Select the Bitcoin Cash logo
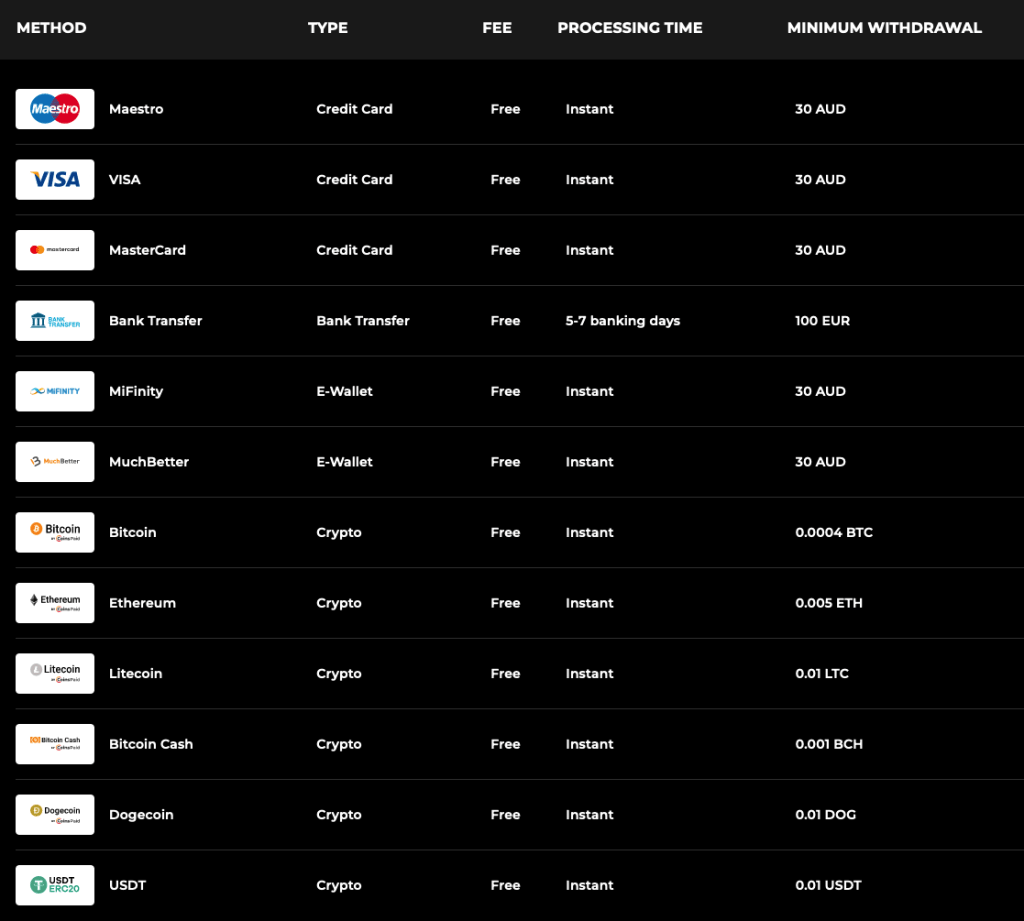This screenshot has width=1024, height=921. (55, 744)
